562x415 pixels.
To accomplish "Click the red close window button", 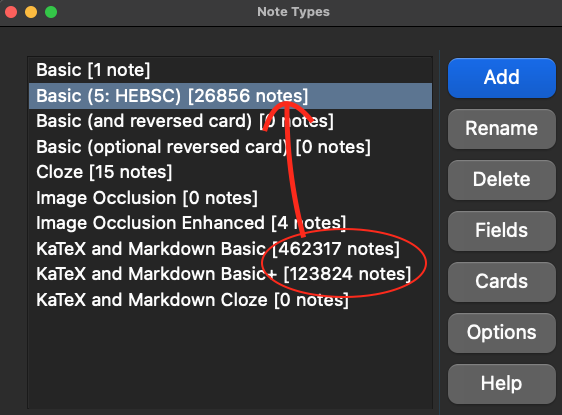I will [11, 12].
